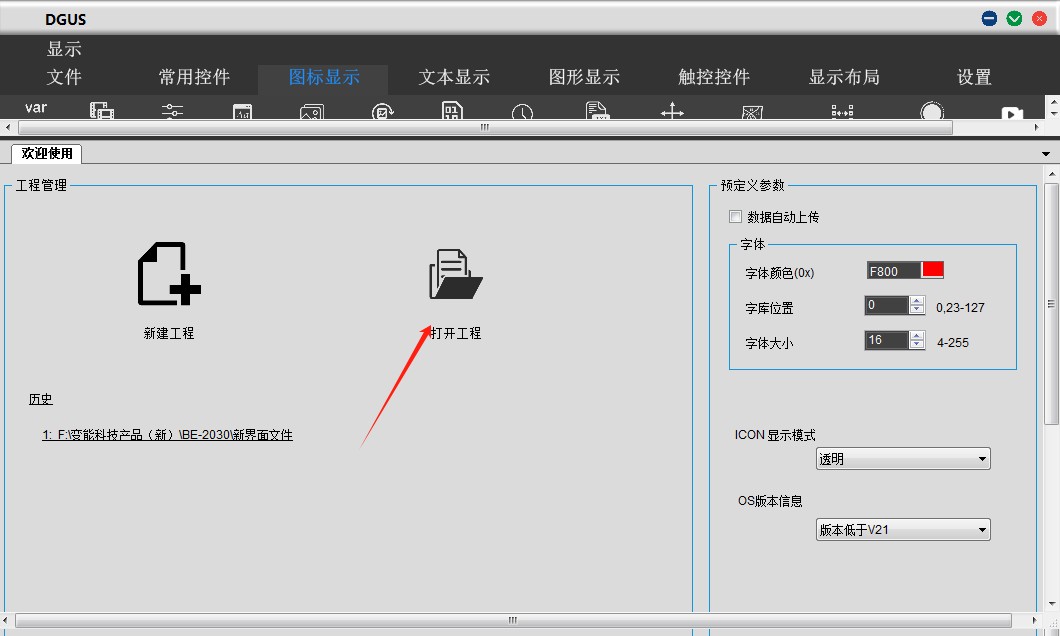Image resolution: width=1060 pixels, height=636 pixels.
Task: Select the crossed image overlay icon
Action: (752, 112)
